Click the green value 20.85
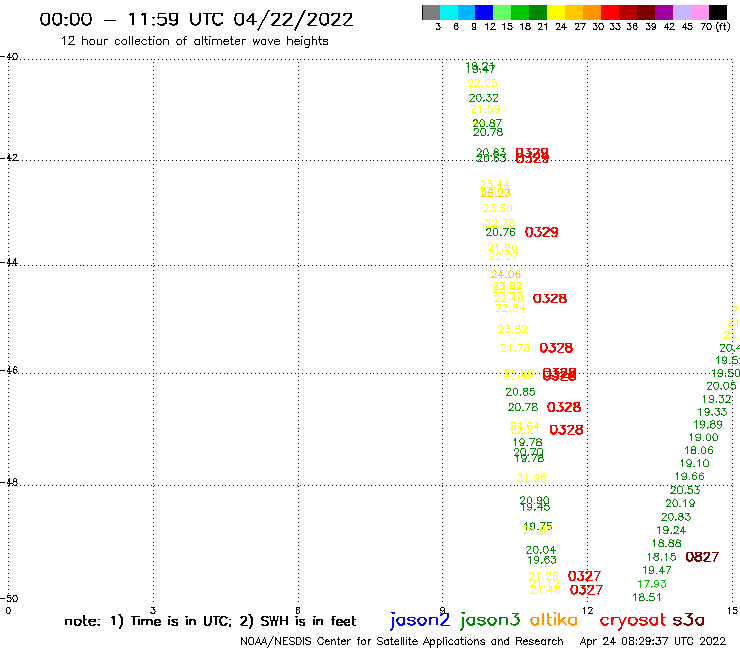 click(520, 392)
